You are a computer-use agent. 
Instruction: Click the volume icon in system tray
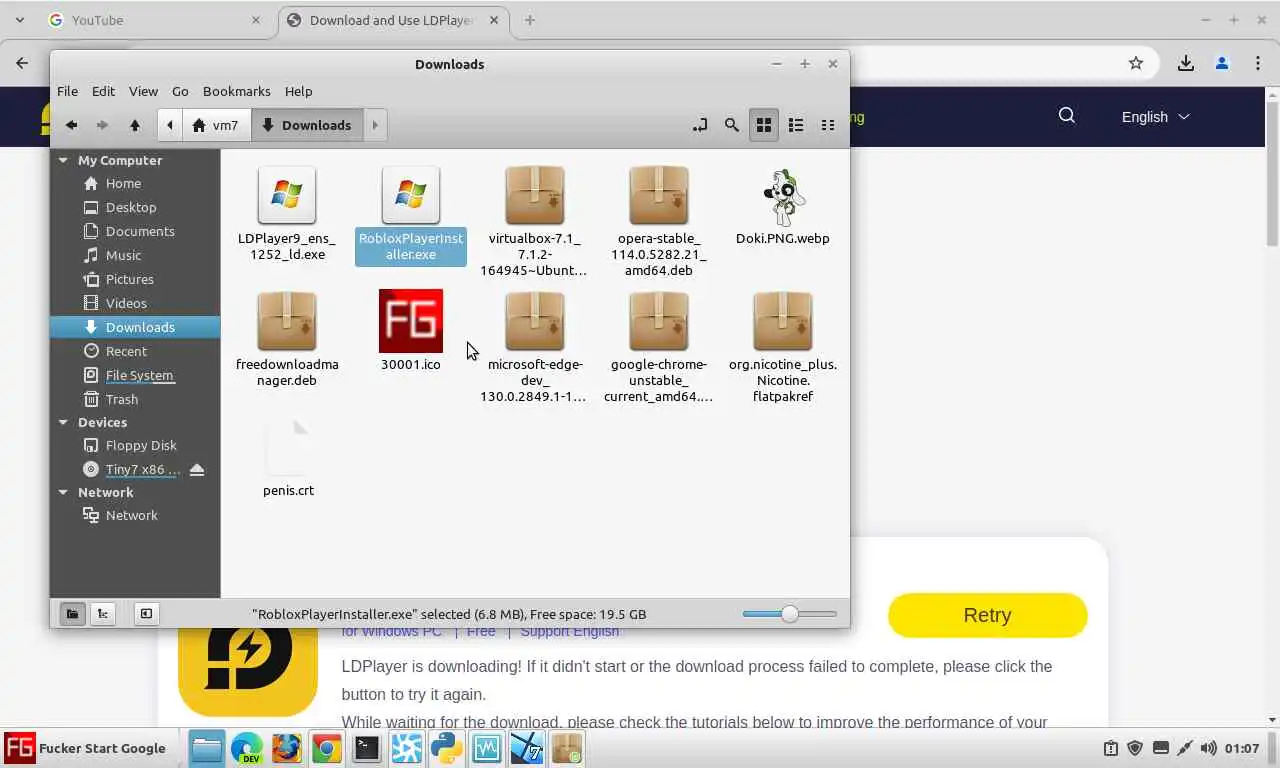[1209, 748]
